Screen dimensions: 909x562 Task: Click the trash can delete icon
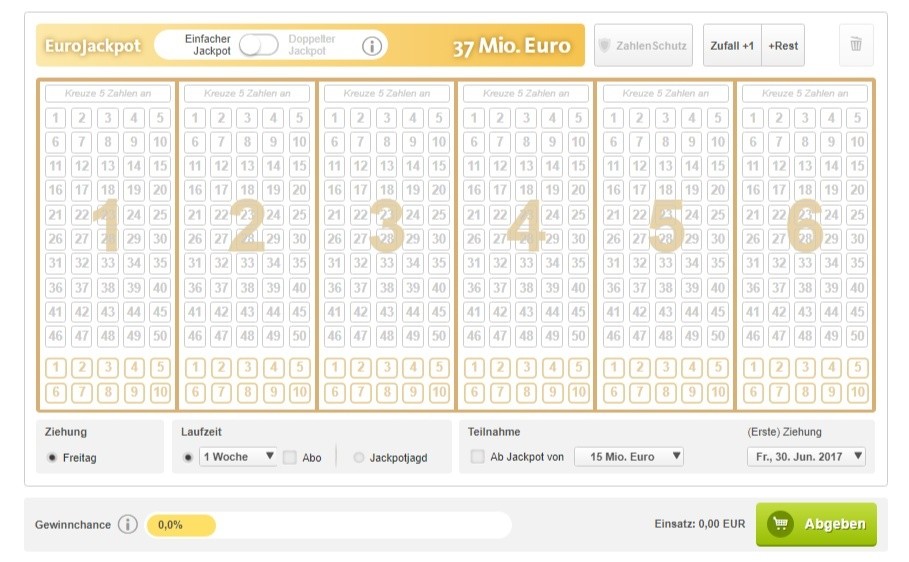856,44
